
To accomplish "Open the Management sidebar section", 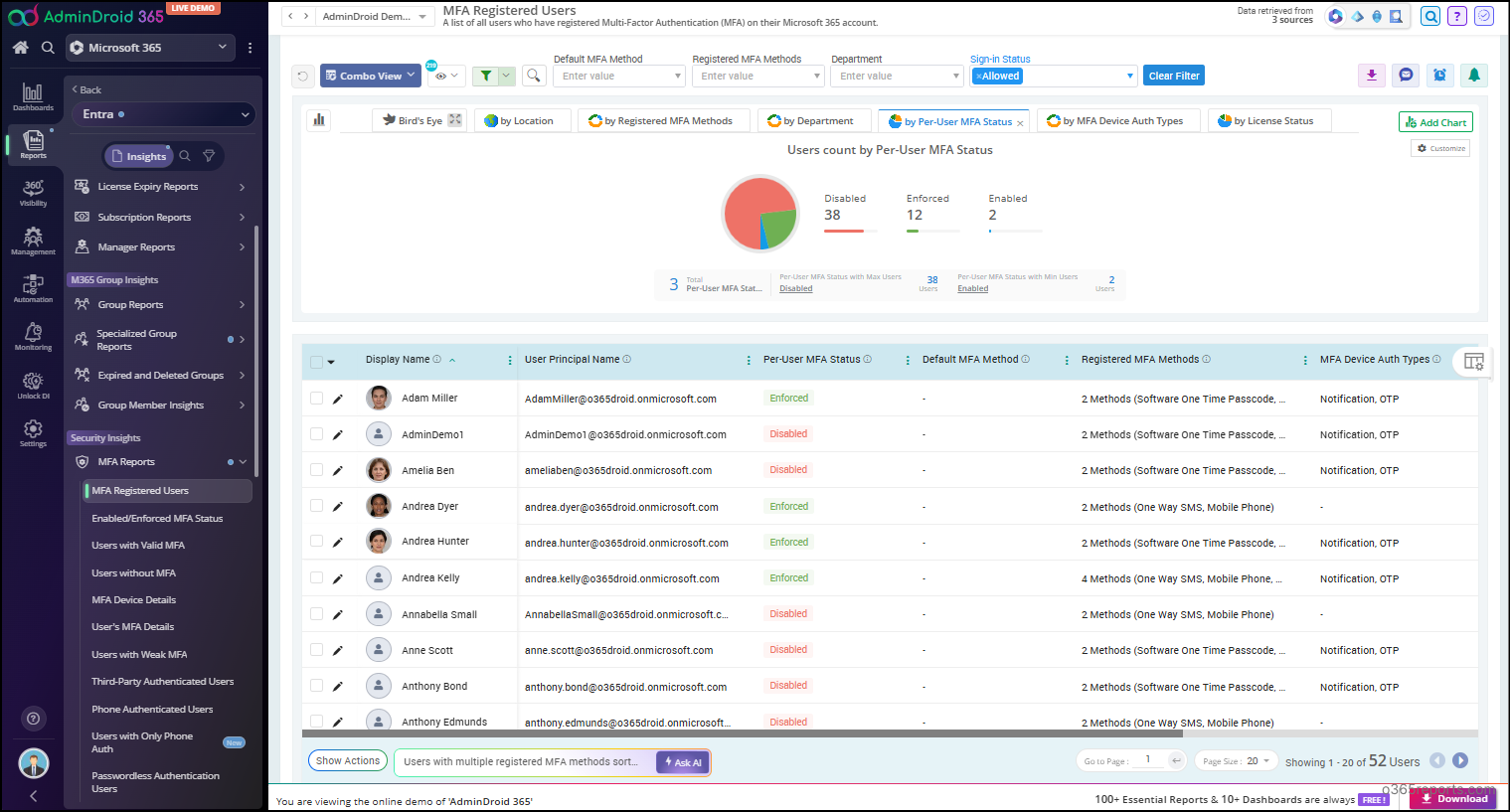I will click(x=33, y=241).
